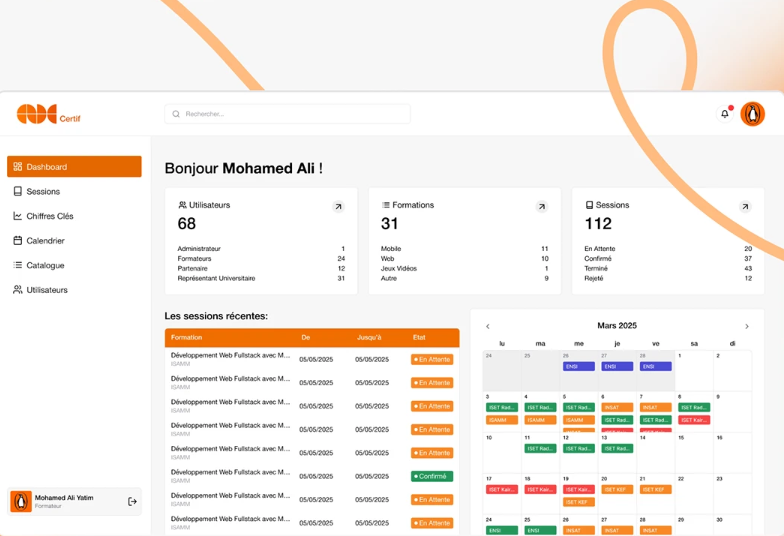The width and height of the screenshot is (784, 536).
Task: Go to previous month in calendar
Action: [x=488, y=326]
